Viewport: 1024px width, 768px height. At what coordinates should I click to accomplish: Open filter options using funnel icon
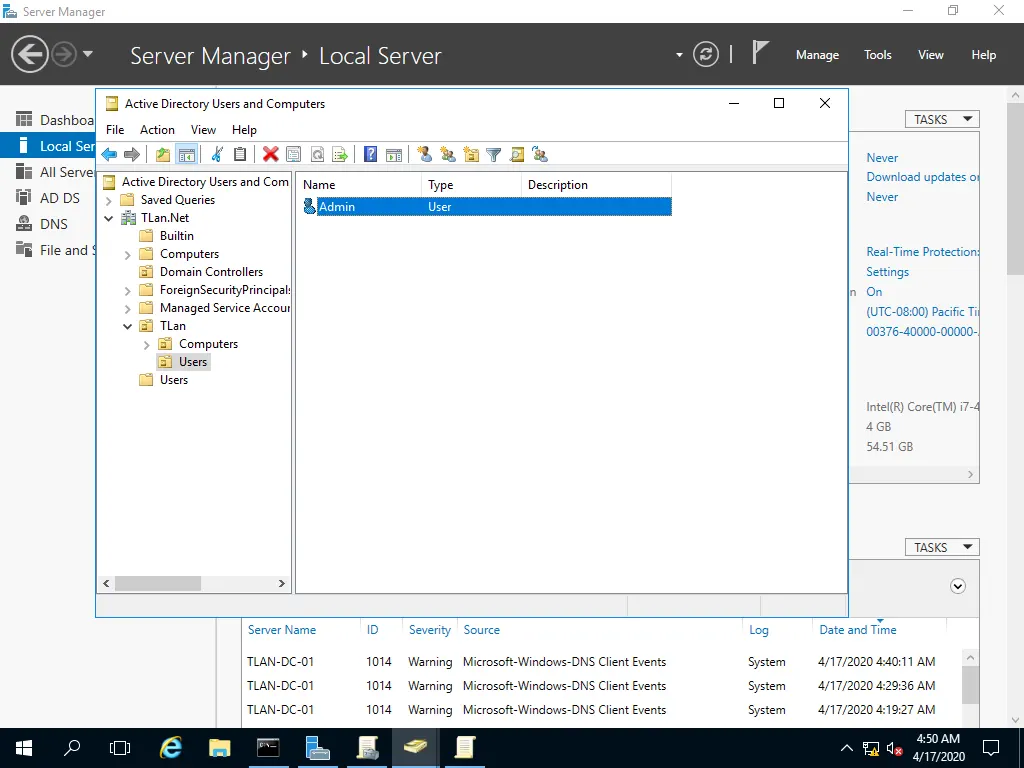(494, 155)
